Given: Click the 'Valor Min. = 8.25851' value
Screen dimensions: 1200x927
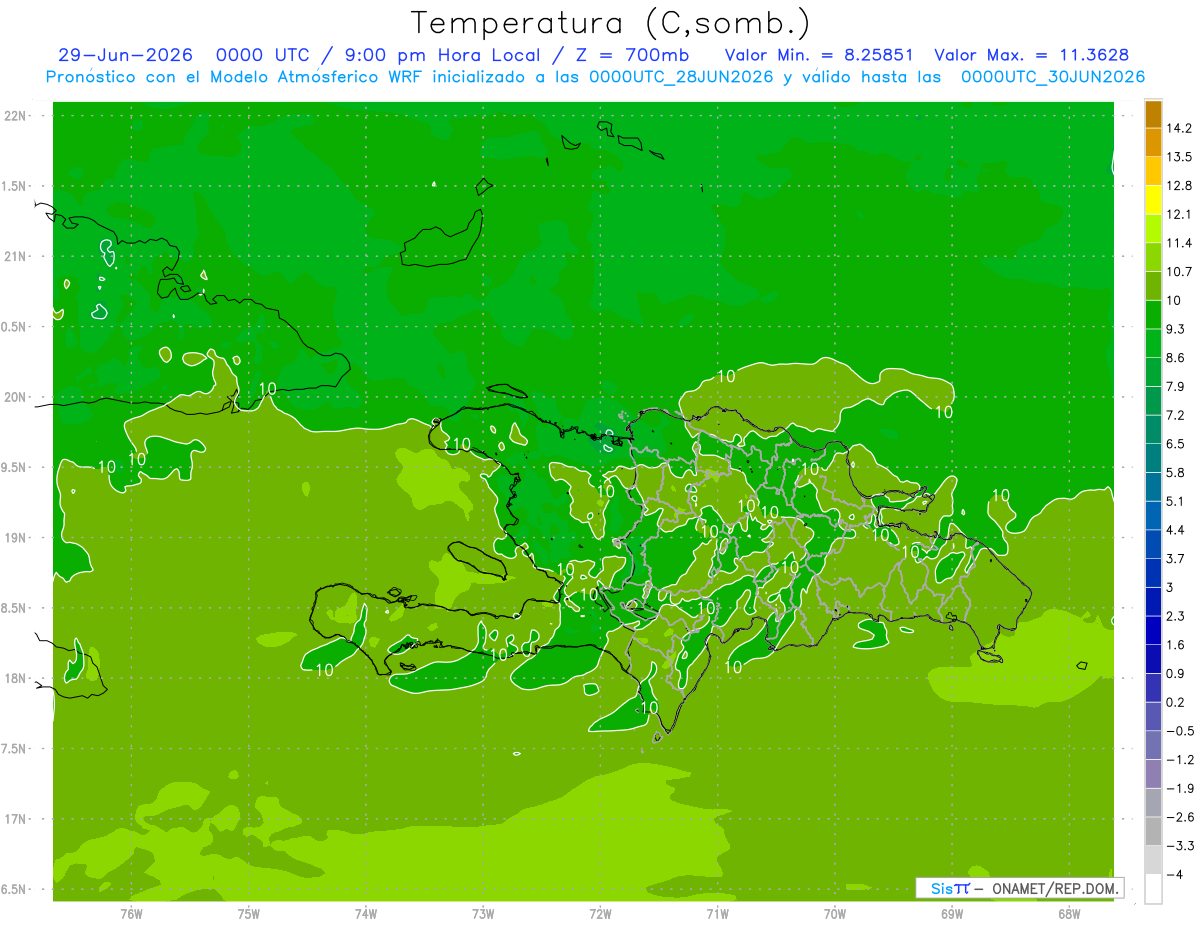Looking at the screenshot, I should [x=819, y=55].
